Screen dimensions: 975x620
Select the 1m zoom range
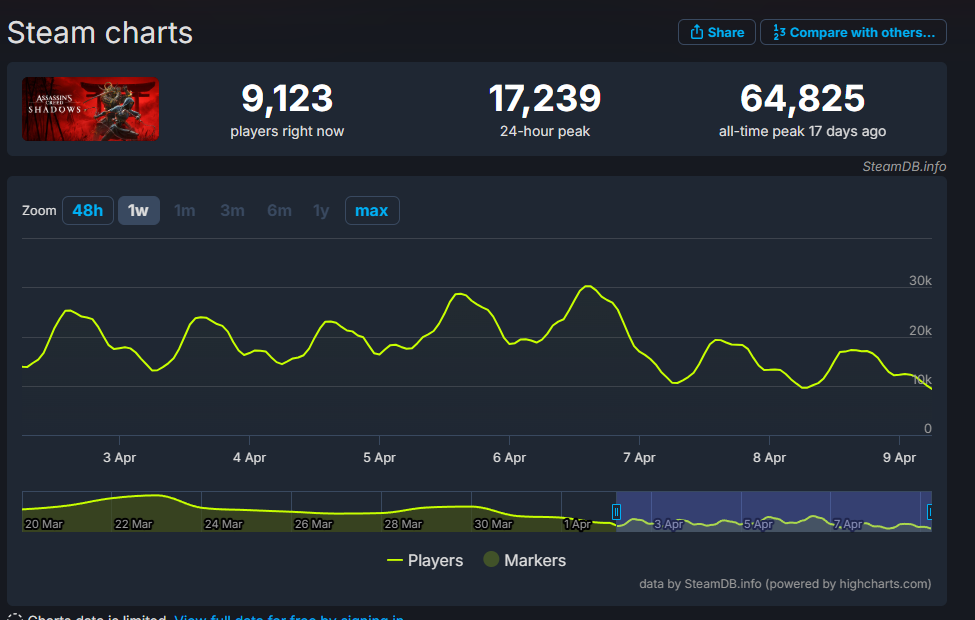tap(185, 211)
